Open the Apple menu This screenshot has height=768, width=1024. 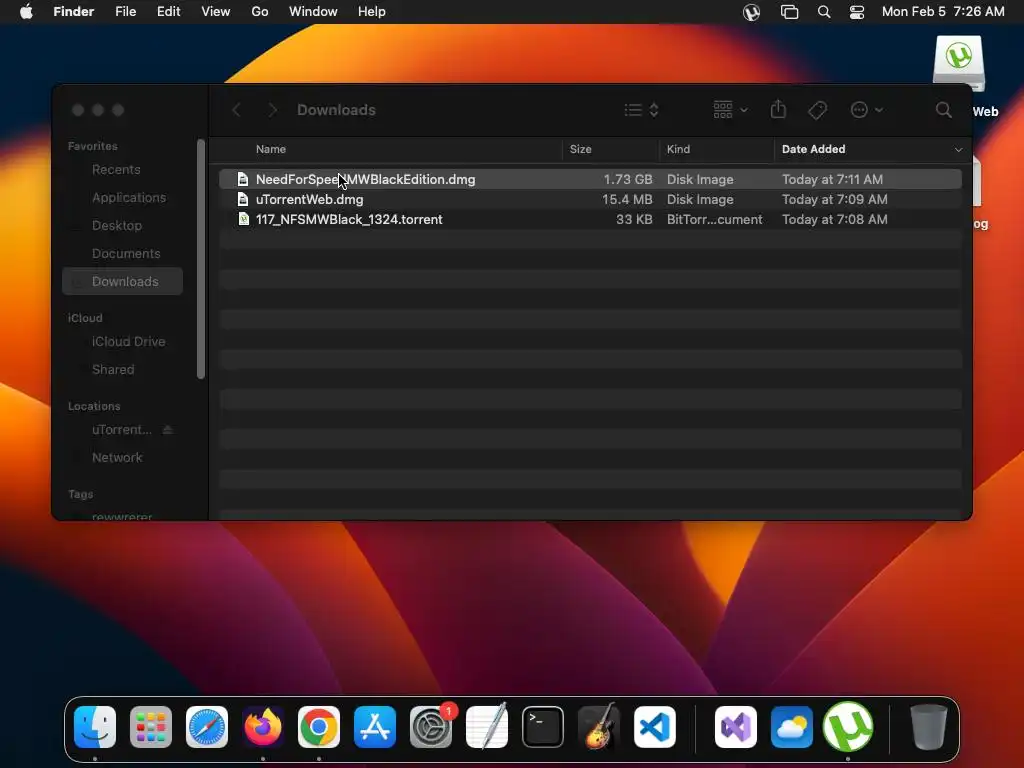[x=26, y=12]
